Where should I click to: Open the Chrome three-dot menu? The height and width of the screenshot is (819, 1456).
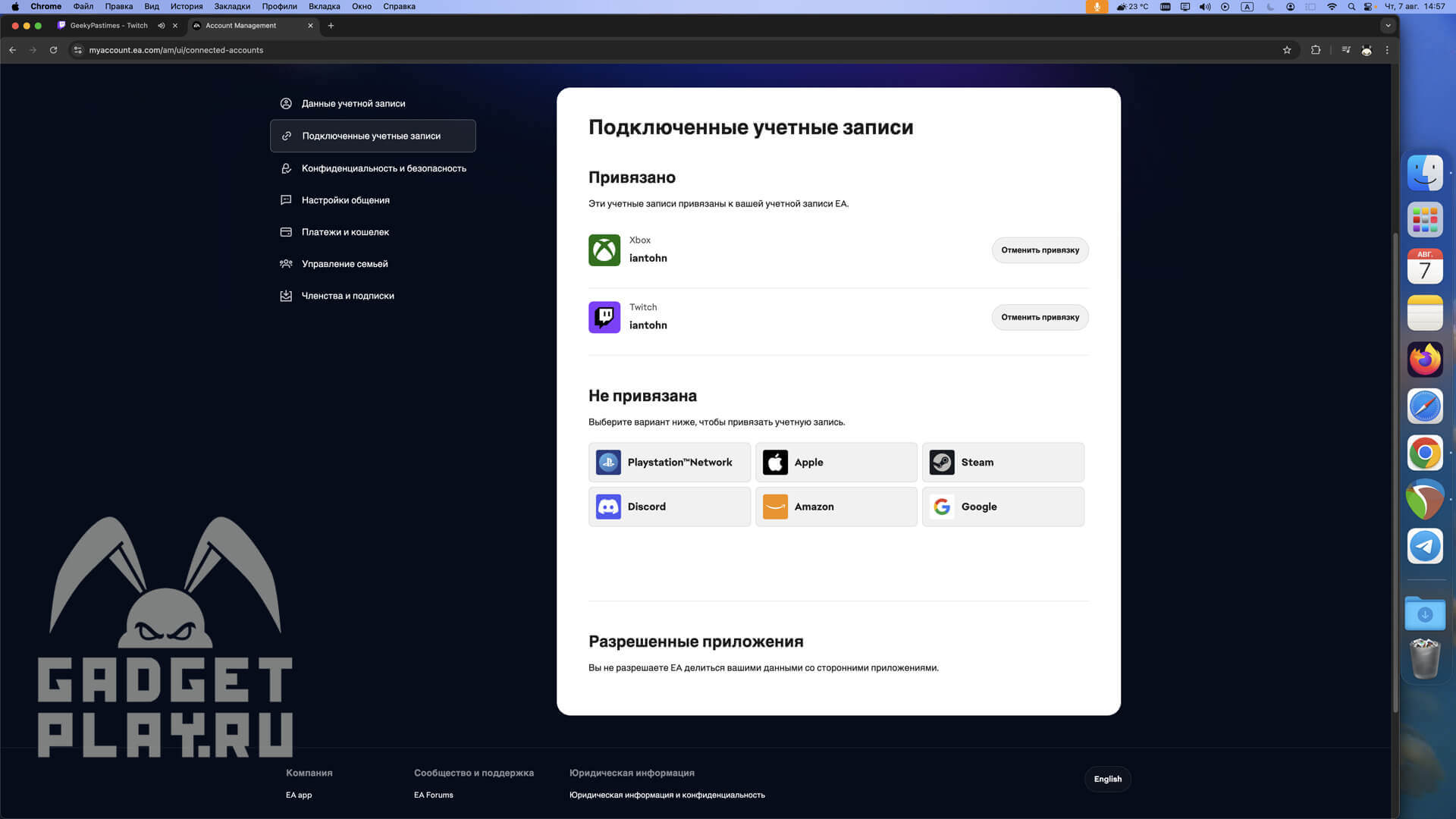click(1387, 50)
